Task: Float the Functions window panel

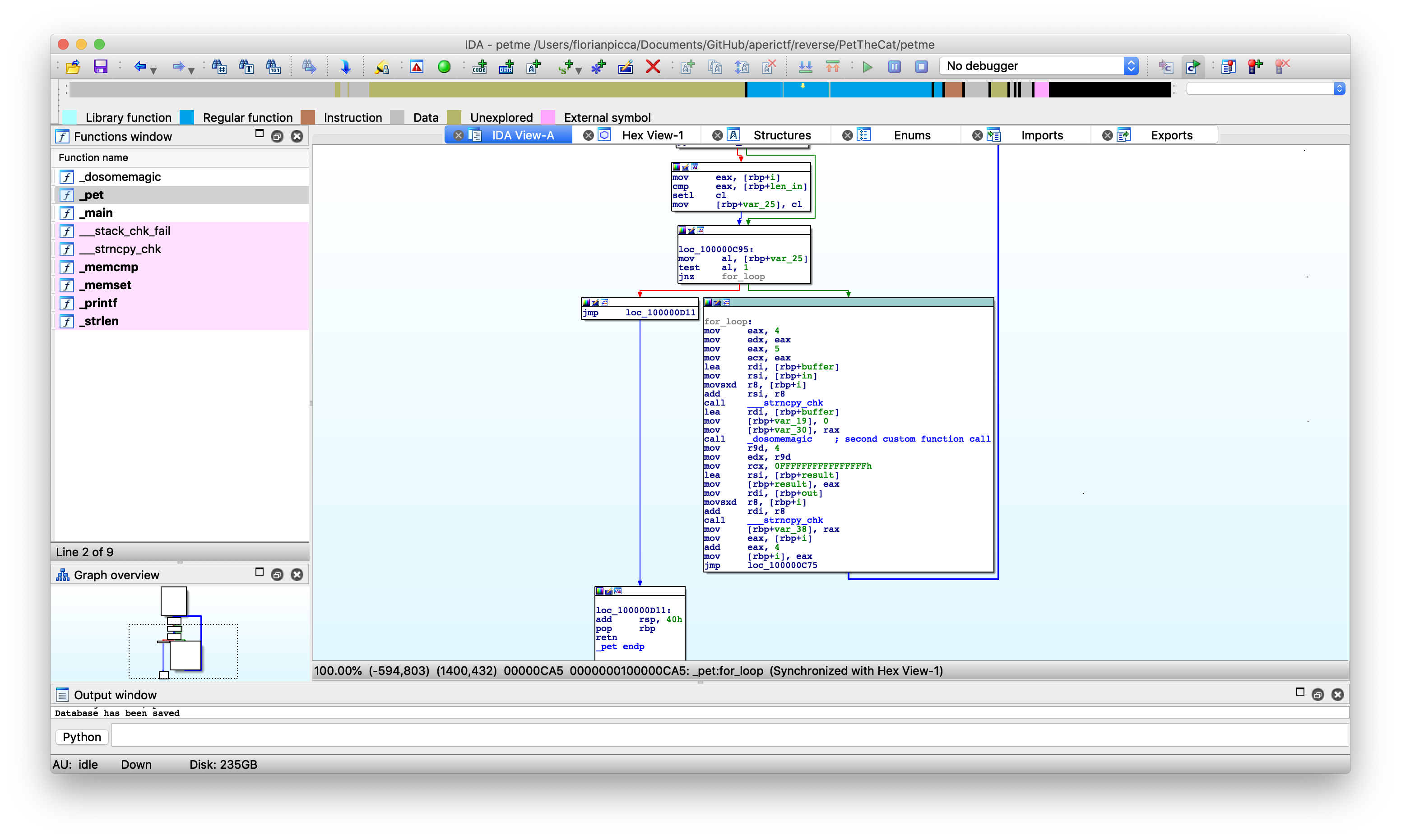Action: tap(277, 136)
